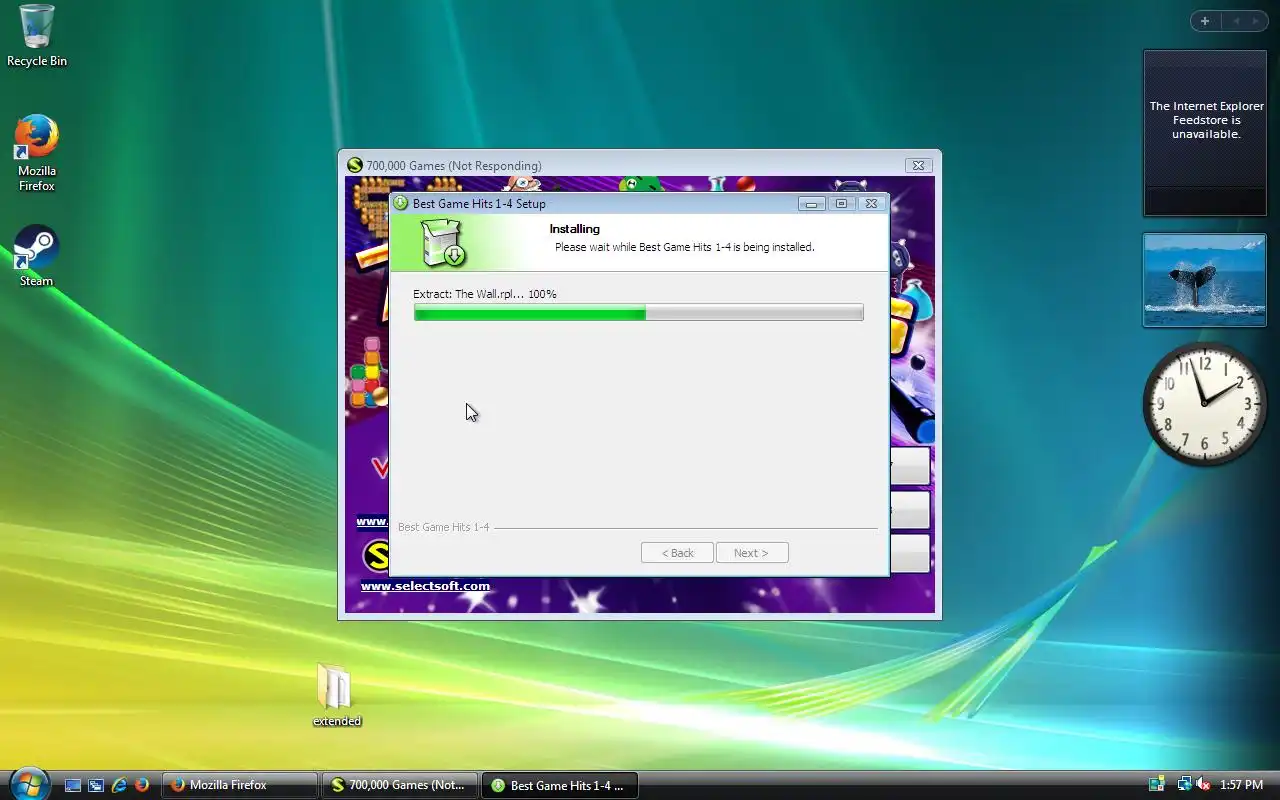
Task: Click the muted volume tray icon
Action: tap(1203, 785)
